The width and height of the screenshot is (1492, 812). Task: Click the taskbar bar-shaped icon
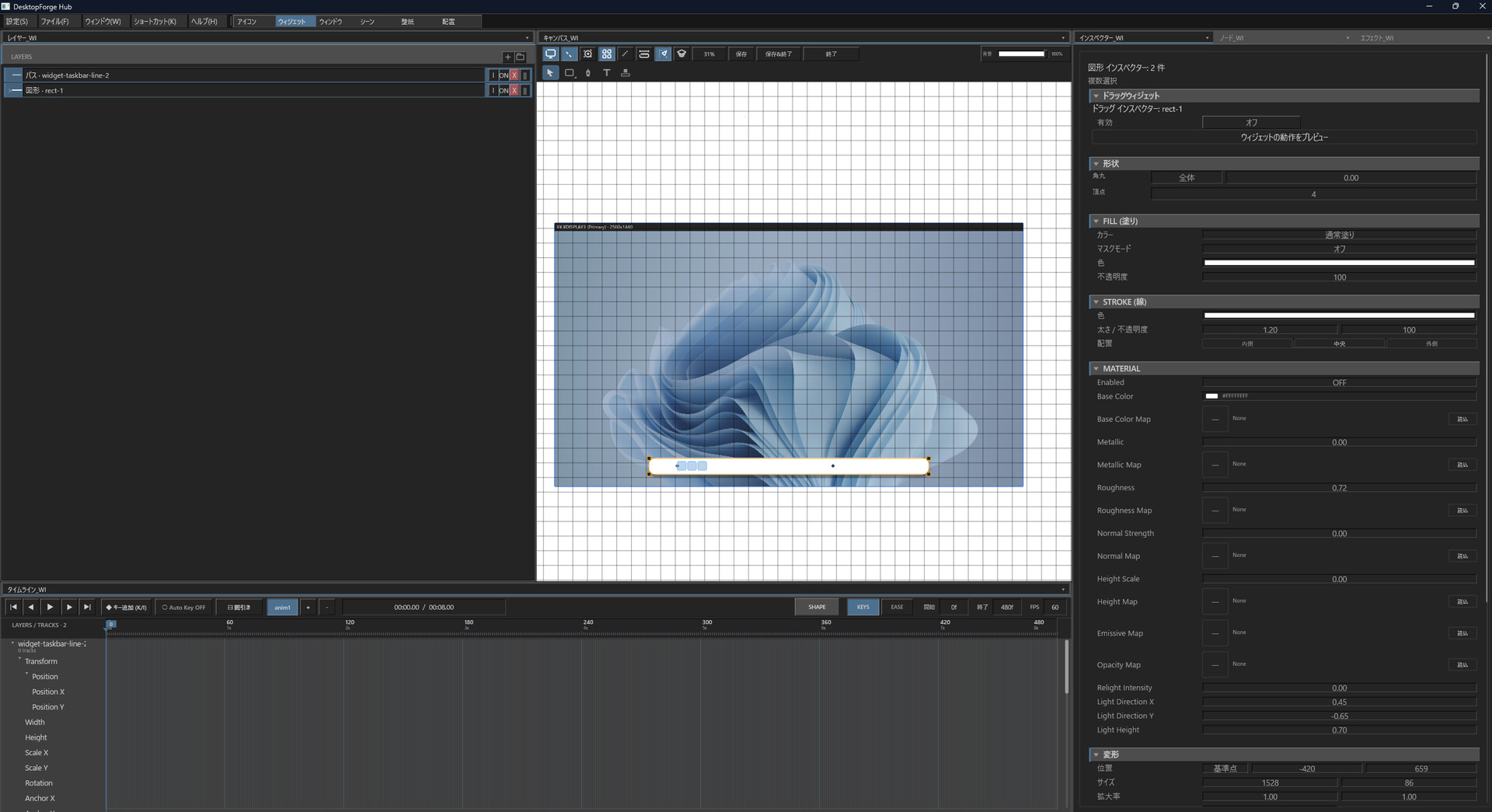[643, 54]
